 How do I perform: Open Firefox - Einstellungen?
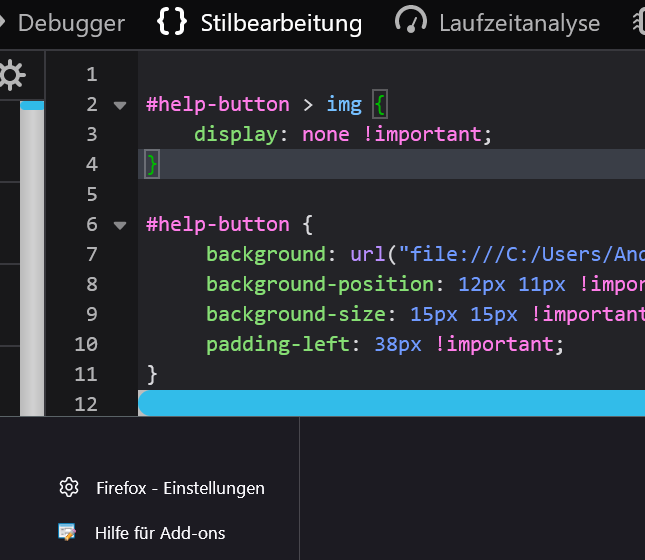pos(180,488)
